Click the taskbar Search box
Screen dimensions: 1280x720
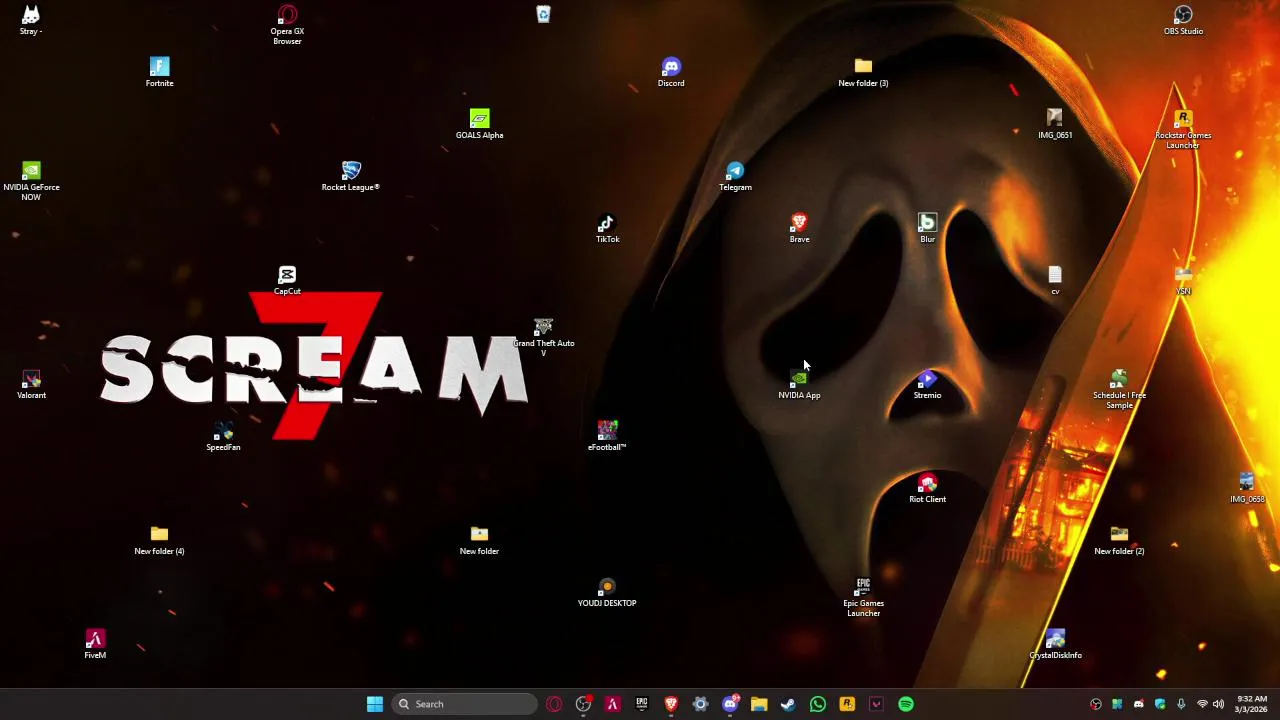(464, 704)
